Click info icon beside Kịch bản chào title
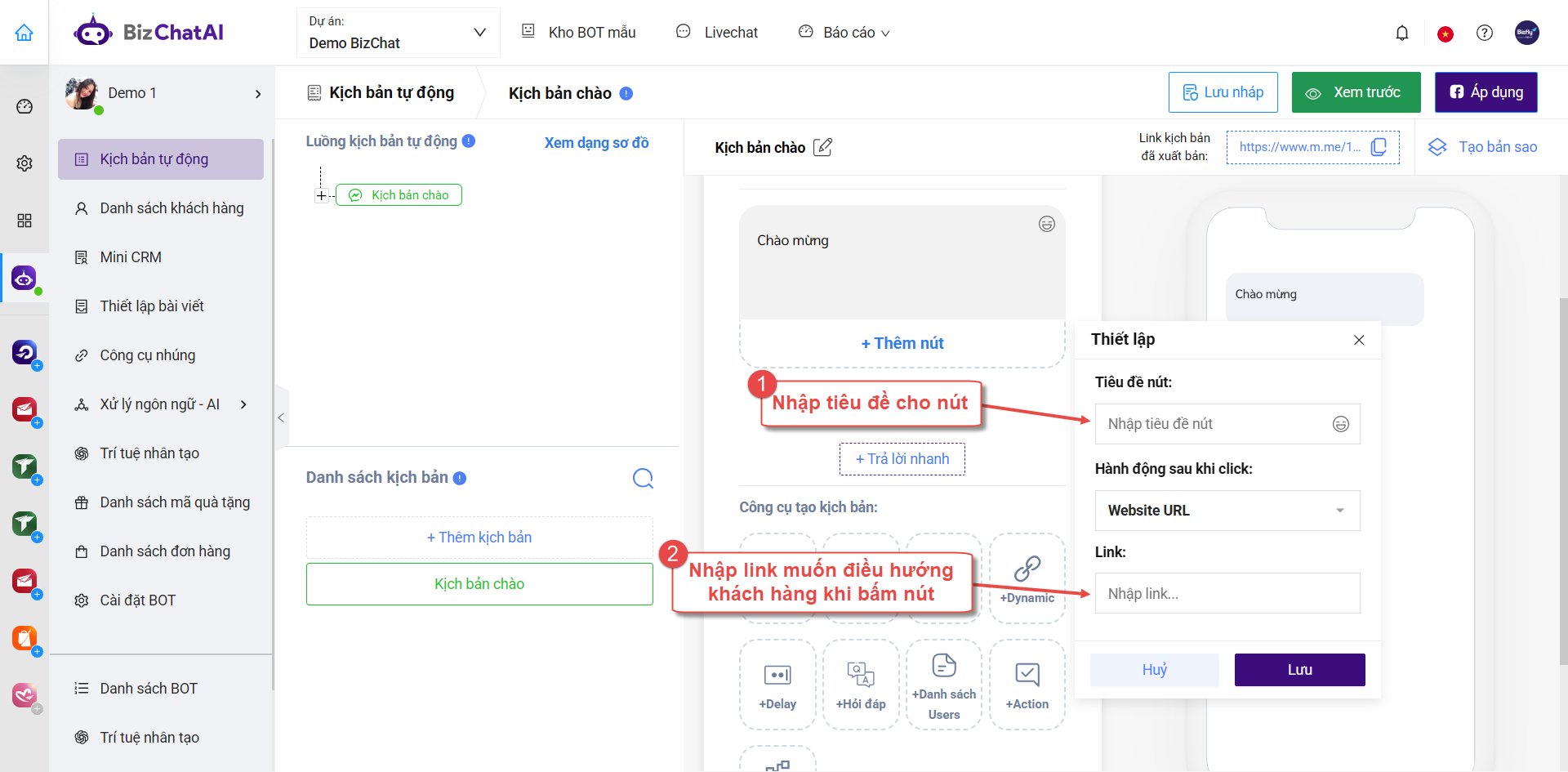Viewport: 1568px width, 772px height. (x=626, y=93)
